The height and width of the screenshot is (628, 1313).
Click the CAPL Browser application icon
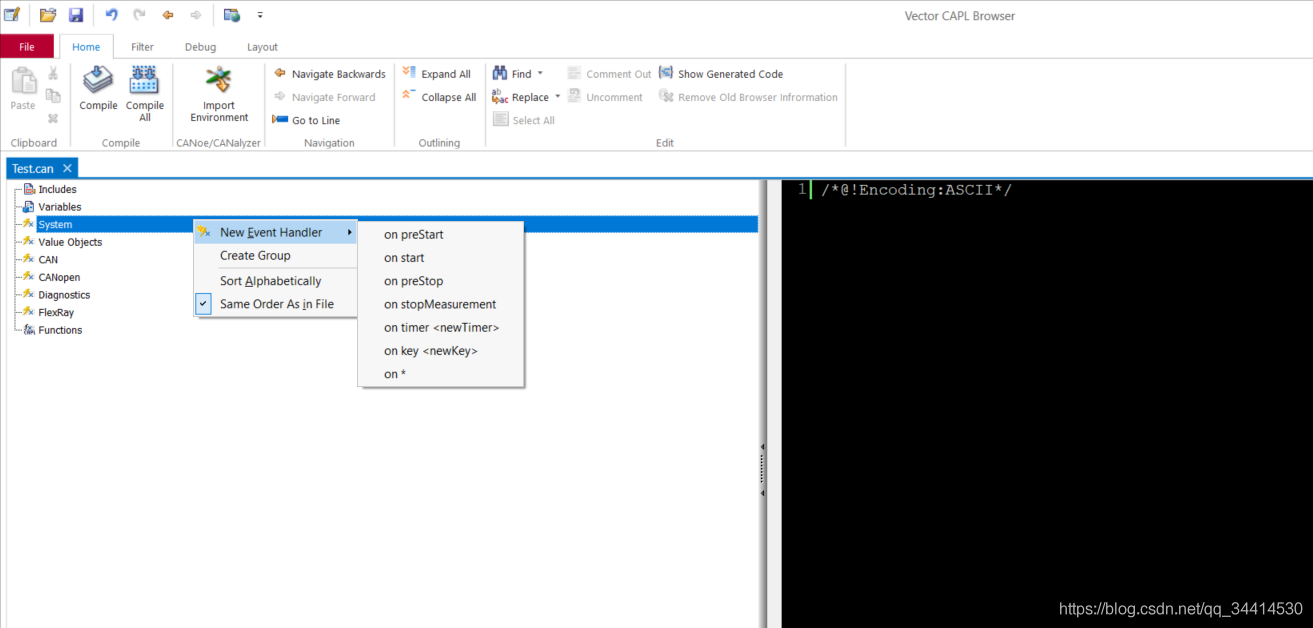click(12, 14)
